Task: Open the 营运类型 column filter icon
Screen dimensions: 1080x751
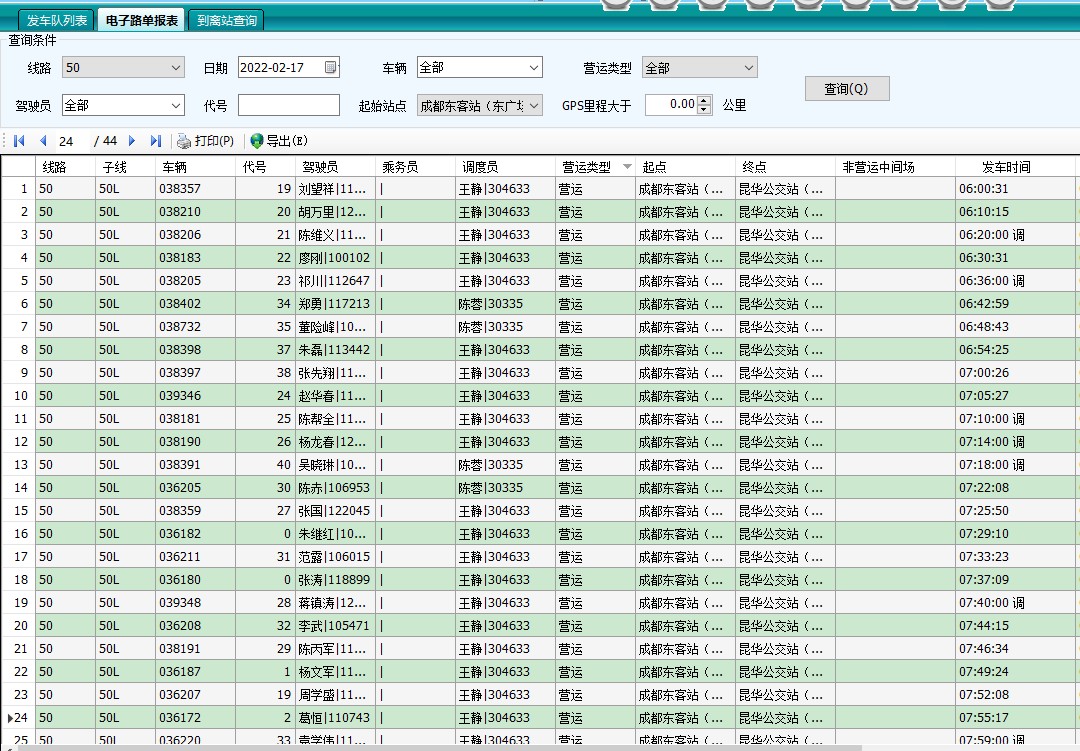Action: (627, 167)
